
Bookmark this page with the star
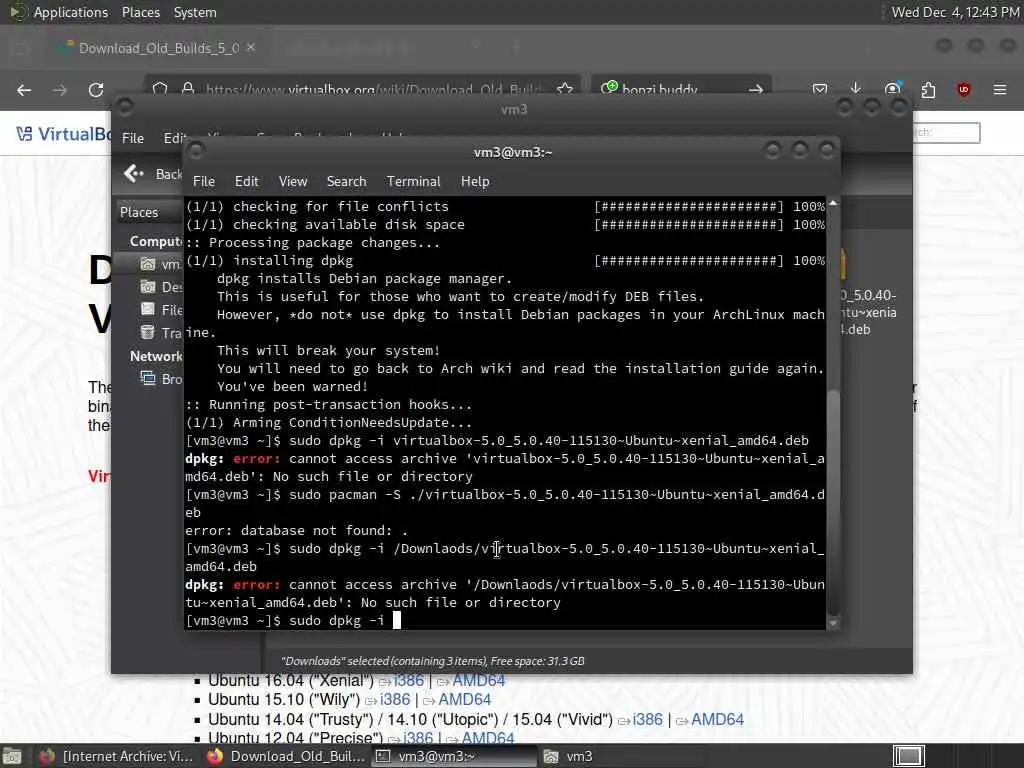(565, 89)
